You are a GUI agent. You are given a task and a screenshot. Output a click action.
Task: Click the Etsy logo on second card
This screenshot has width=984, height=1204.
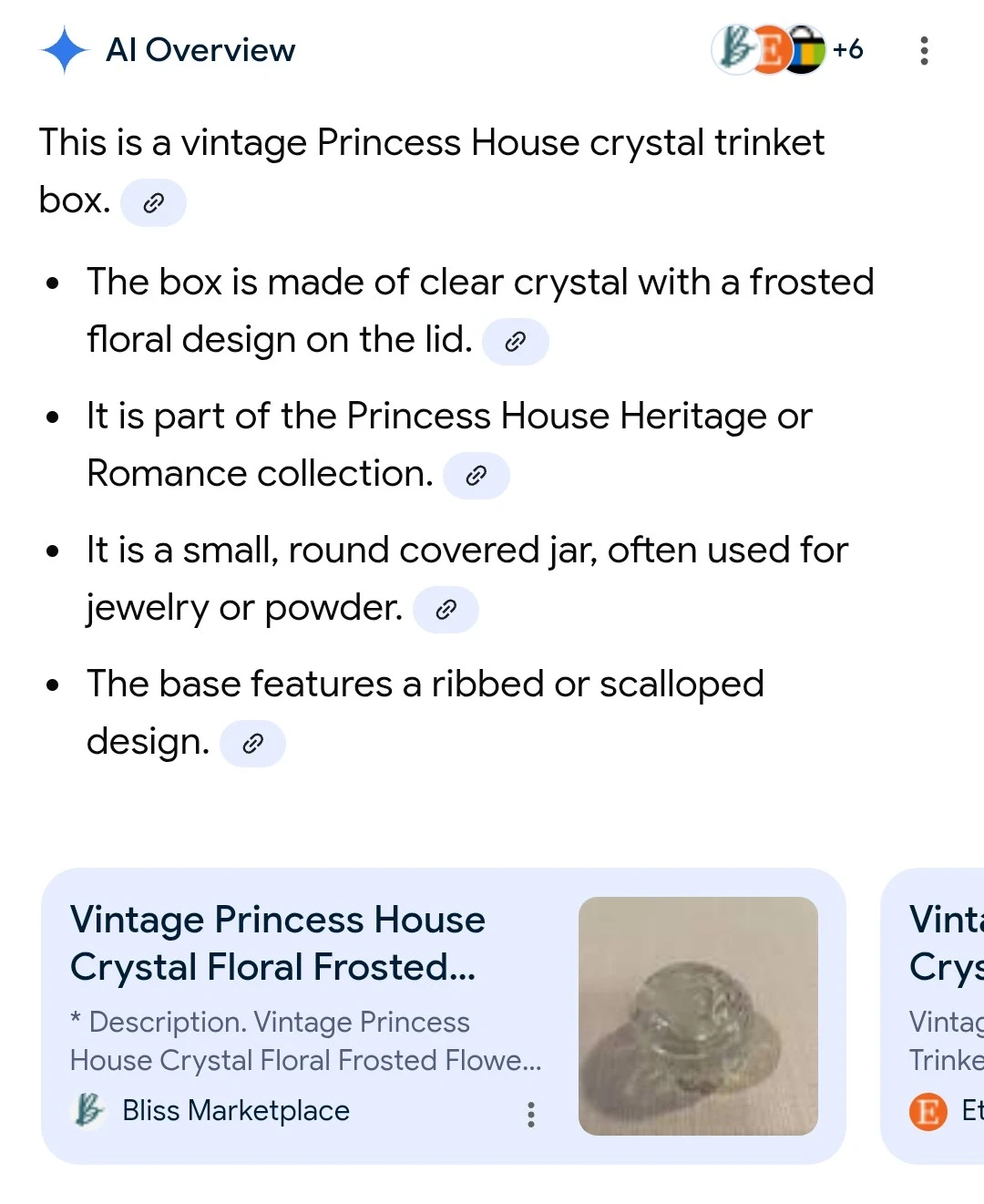(x=928, y=1111)
